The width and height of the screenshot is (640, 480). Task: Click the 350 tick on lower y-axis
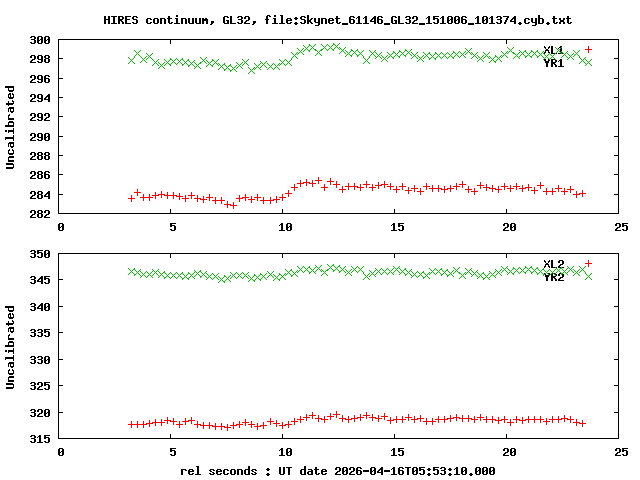40,254
